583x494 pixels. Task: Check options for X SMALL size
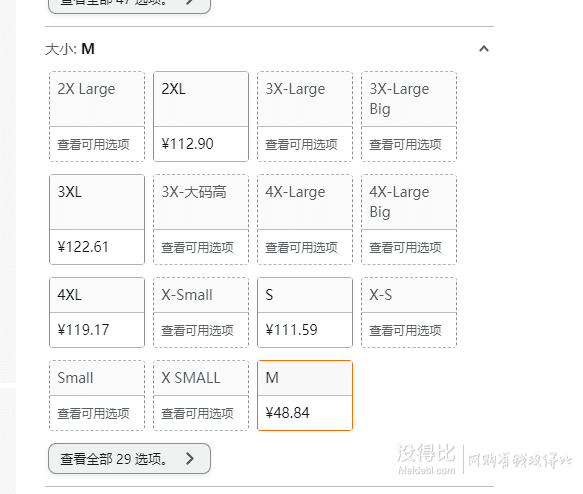201,395
